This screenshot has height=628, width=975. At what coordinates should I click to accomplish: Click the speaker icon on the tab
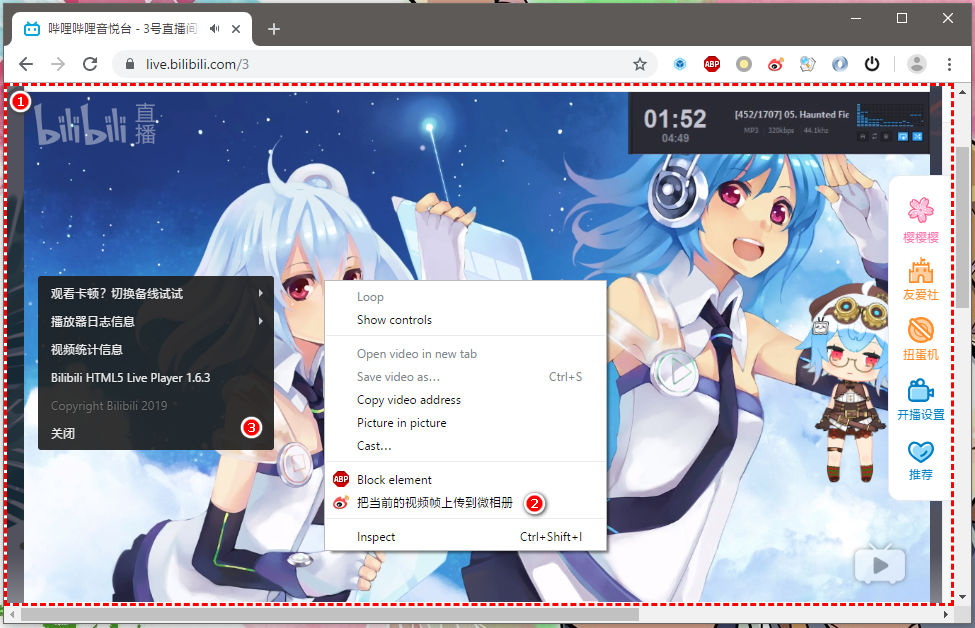pos(215,29)
